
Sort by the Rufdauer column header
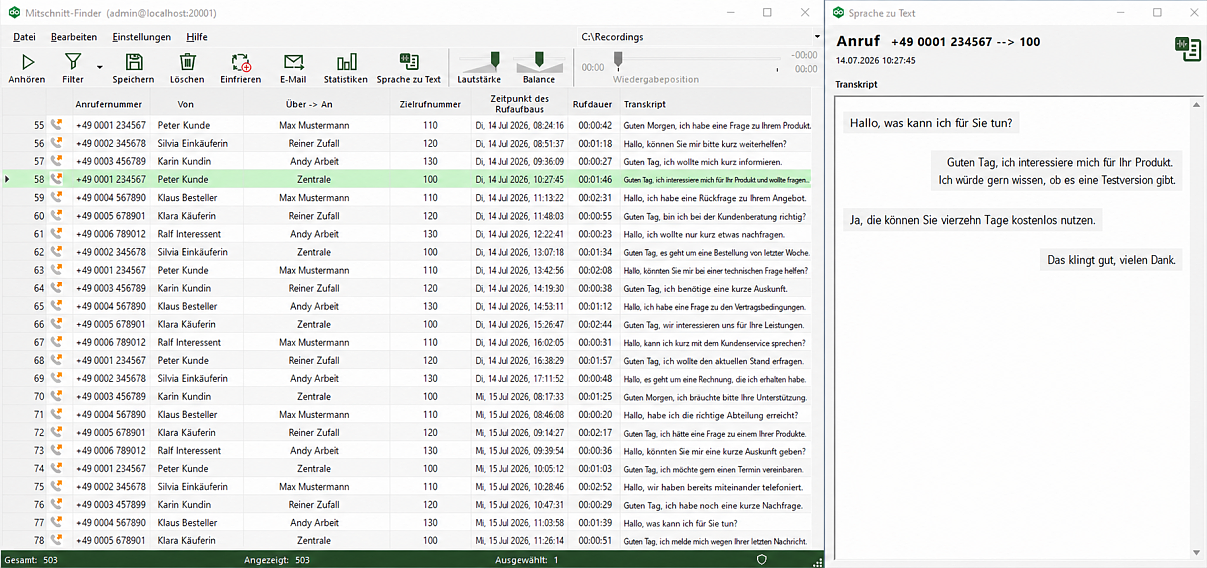click(x=592, y=104)
